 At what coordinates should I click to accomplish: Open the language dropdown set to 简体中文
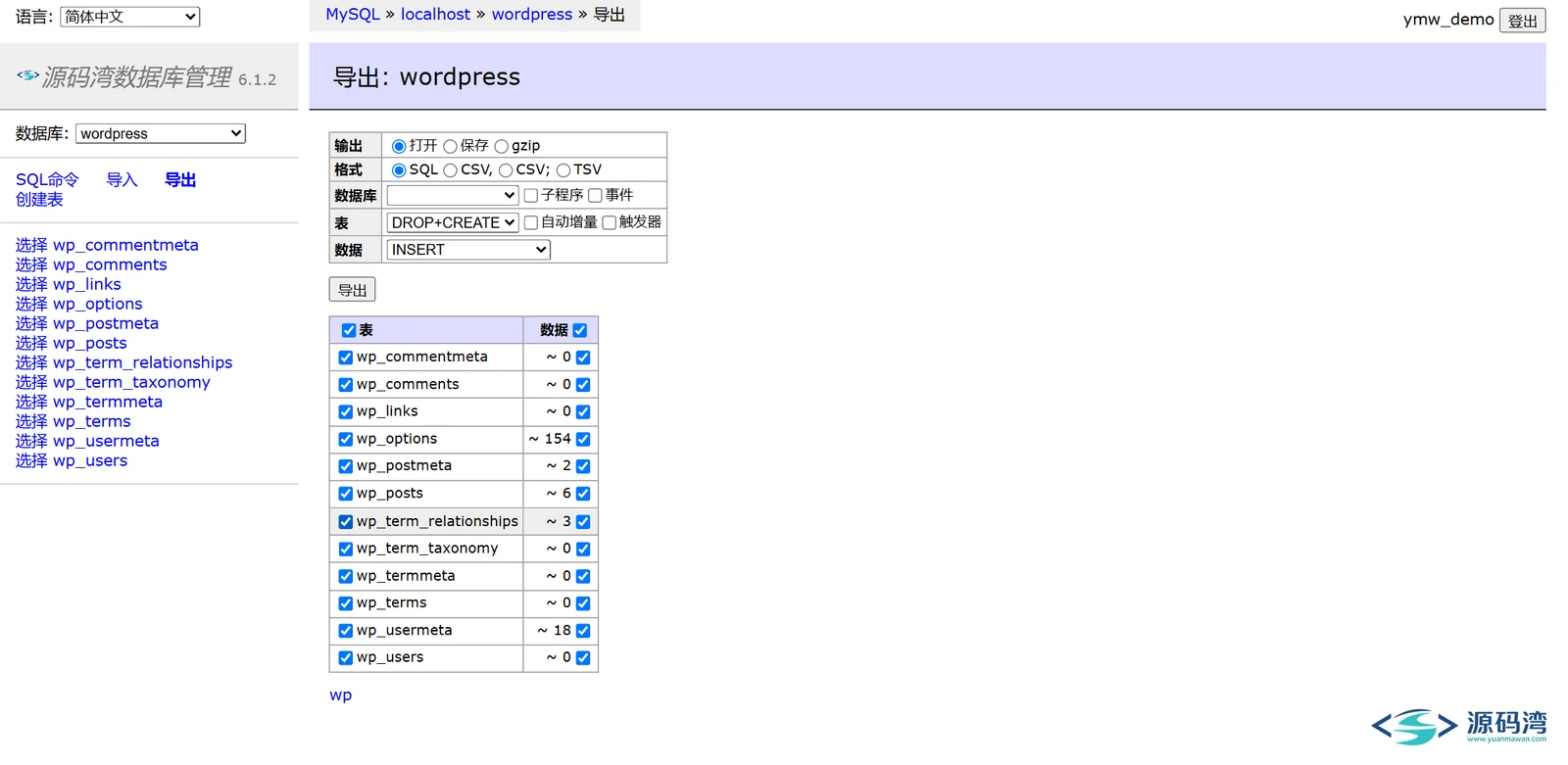coord(129,17)
